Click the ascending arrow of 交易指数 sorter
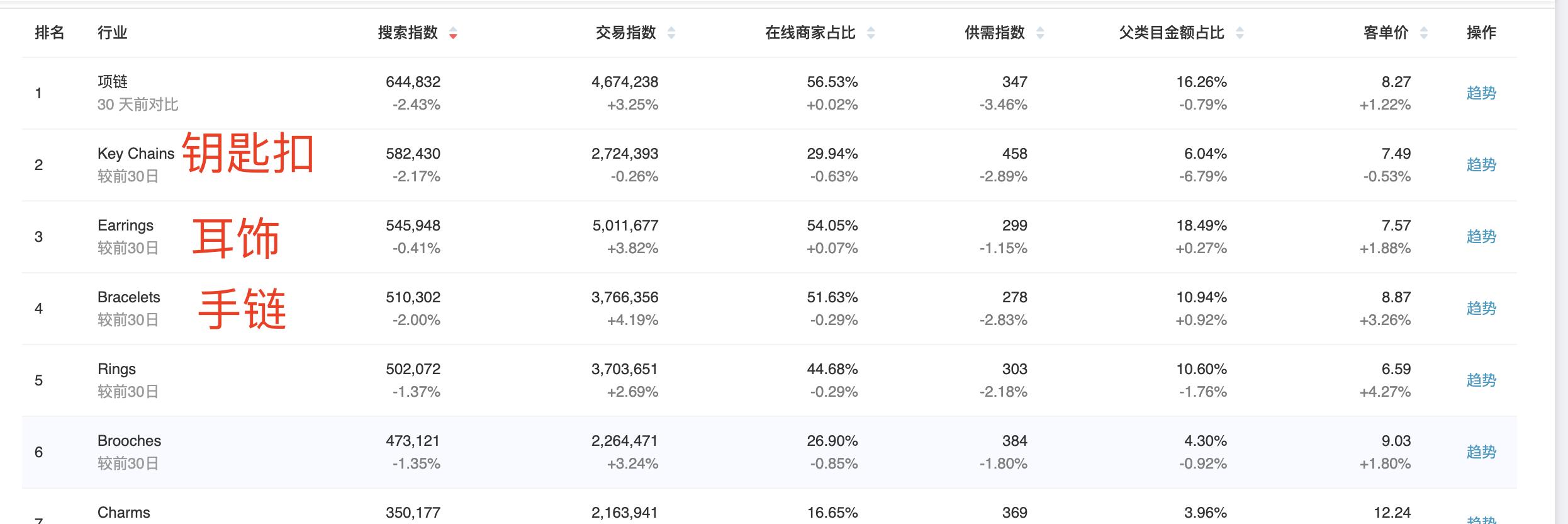The image size is (1568, 524). point(672,30)
